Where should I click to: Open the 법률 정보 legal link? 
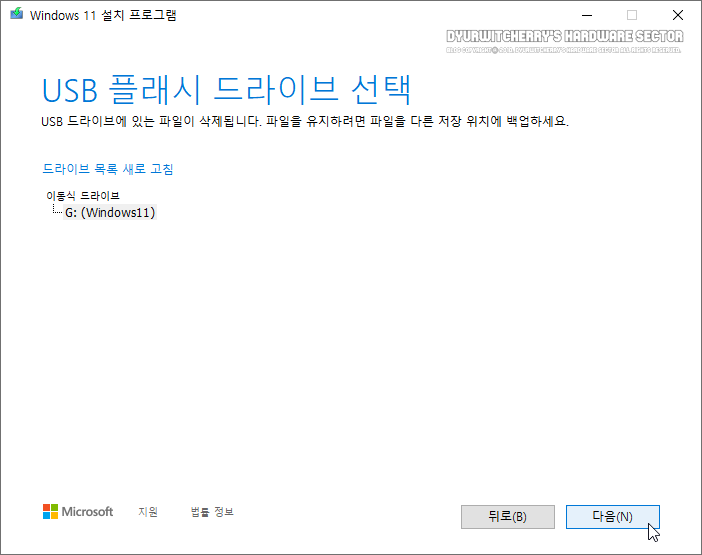tap(212, 512)
